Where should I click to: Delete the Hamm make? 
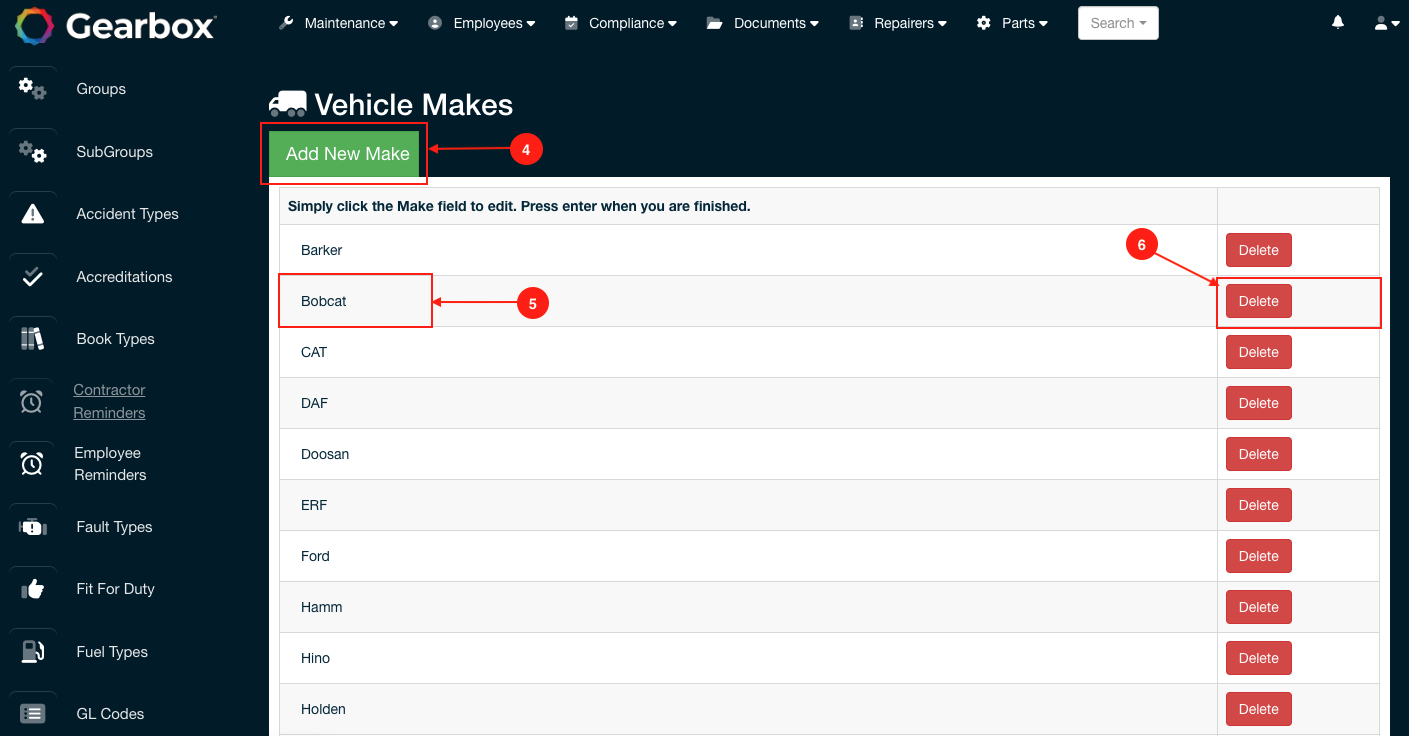pyautogui.click(x=1259, y=607)
